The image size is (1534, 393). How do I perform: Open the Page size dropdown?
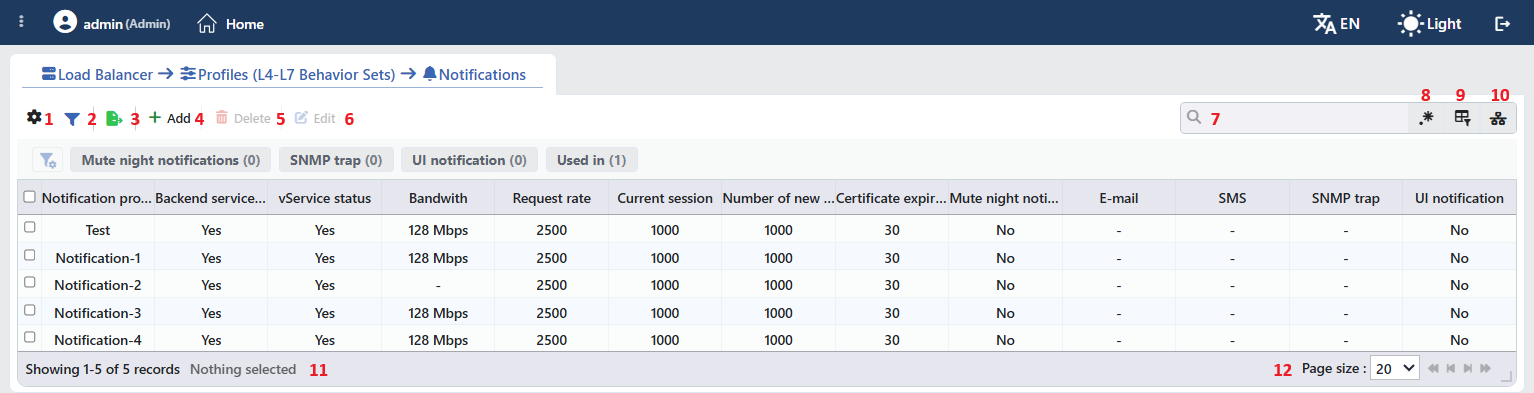click(1395, 368)
